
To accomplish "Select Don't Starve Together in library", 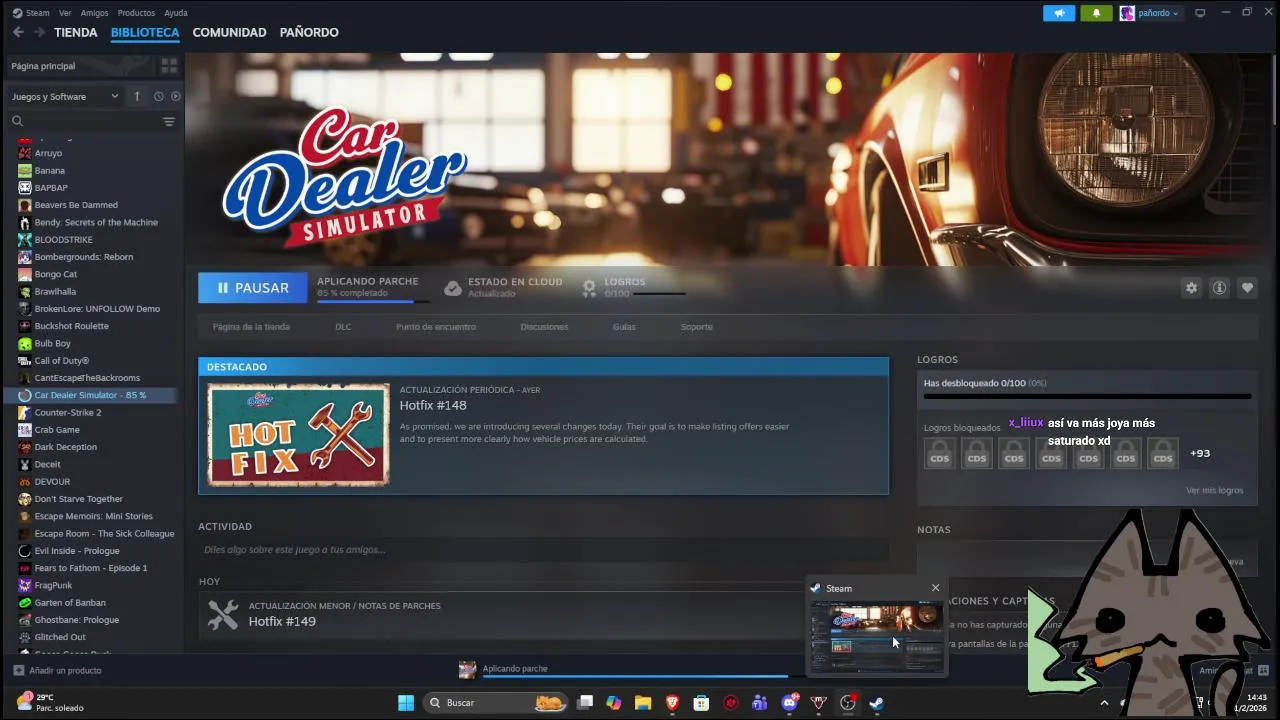I will 79,499.
